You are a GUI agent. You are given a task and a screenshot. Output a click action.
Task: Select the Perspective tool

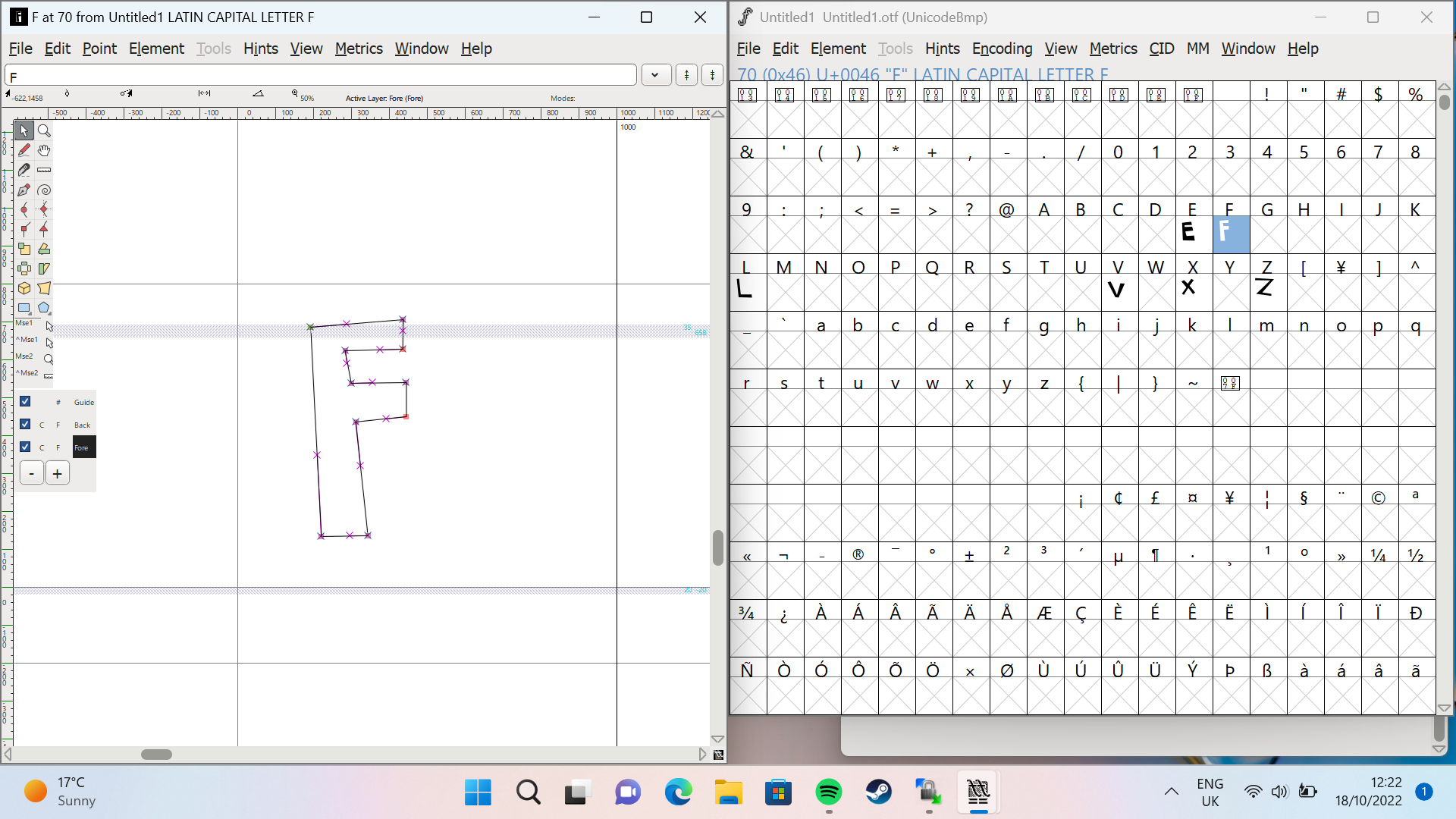(44, 288)
